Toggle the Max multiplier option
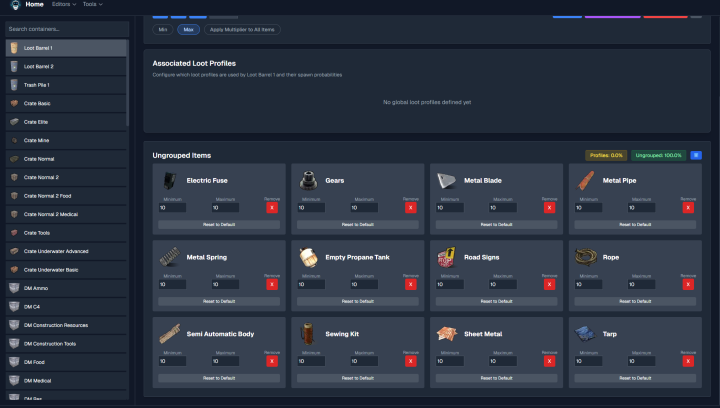Image resolution: width=720 pixels, height=408 pixels. point(188,29)
